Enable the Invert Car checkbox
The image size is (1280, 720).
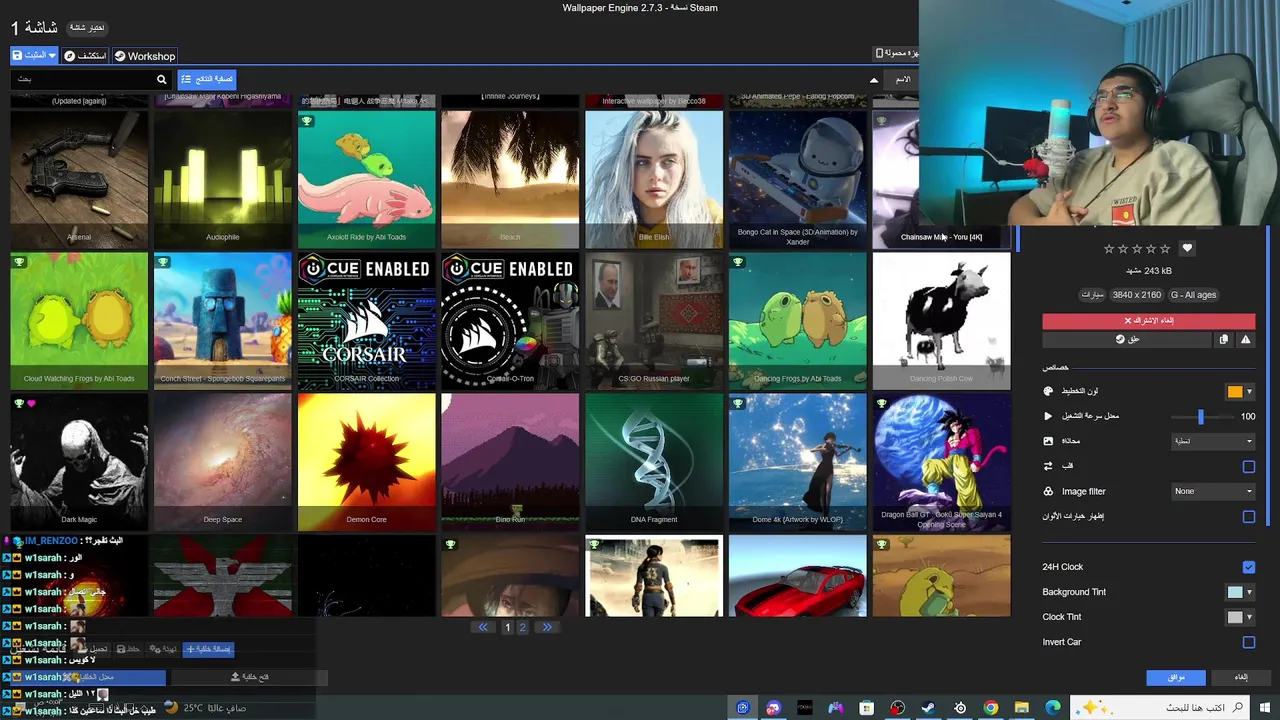(x=1248, y=642)
